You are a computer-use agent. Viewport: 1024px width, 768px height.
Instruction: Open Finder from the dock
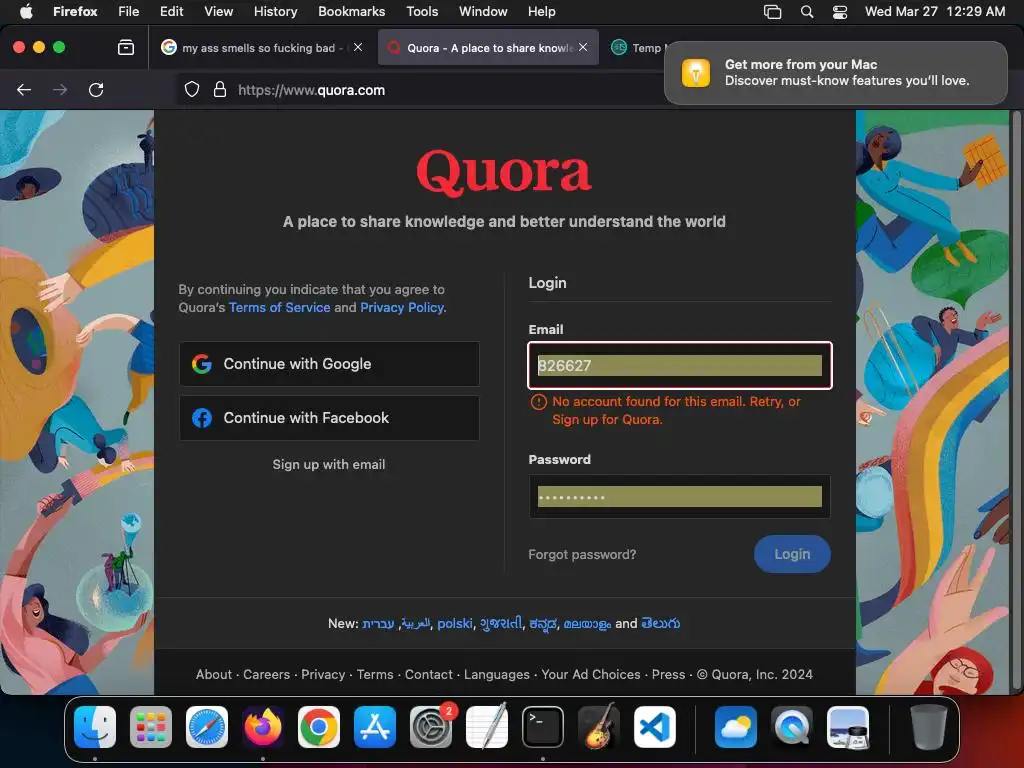point(95,727)
